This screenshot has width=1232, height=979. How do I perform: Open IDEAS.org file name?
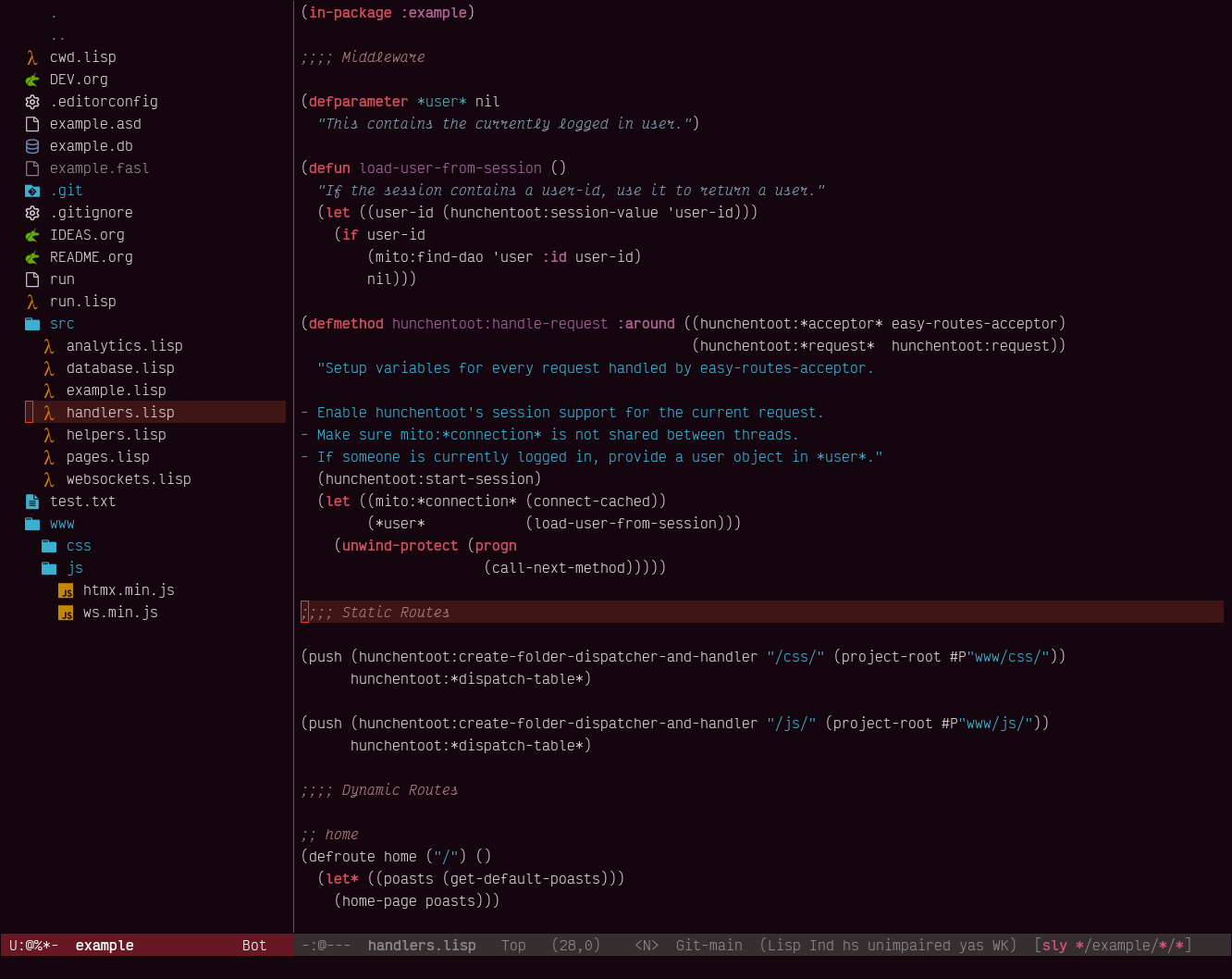87,235
